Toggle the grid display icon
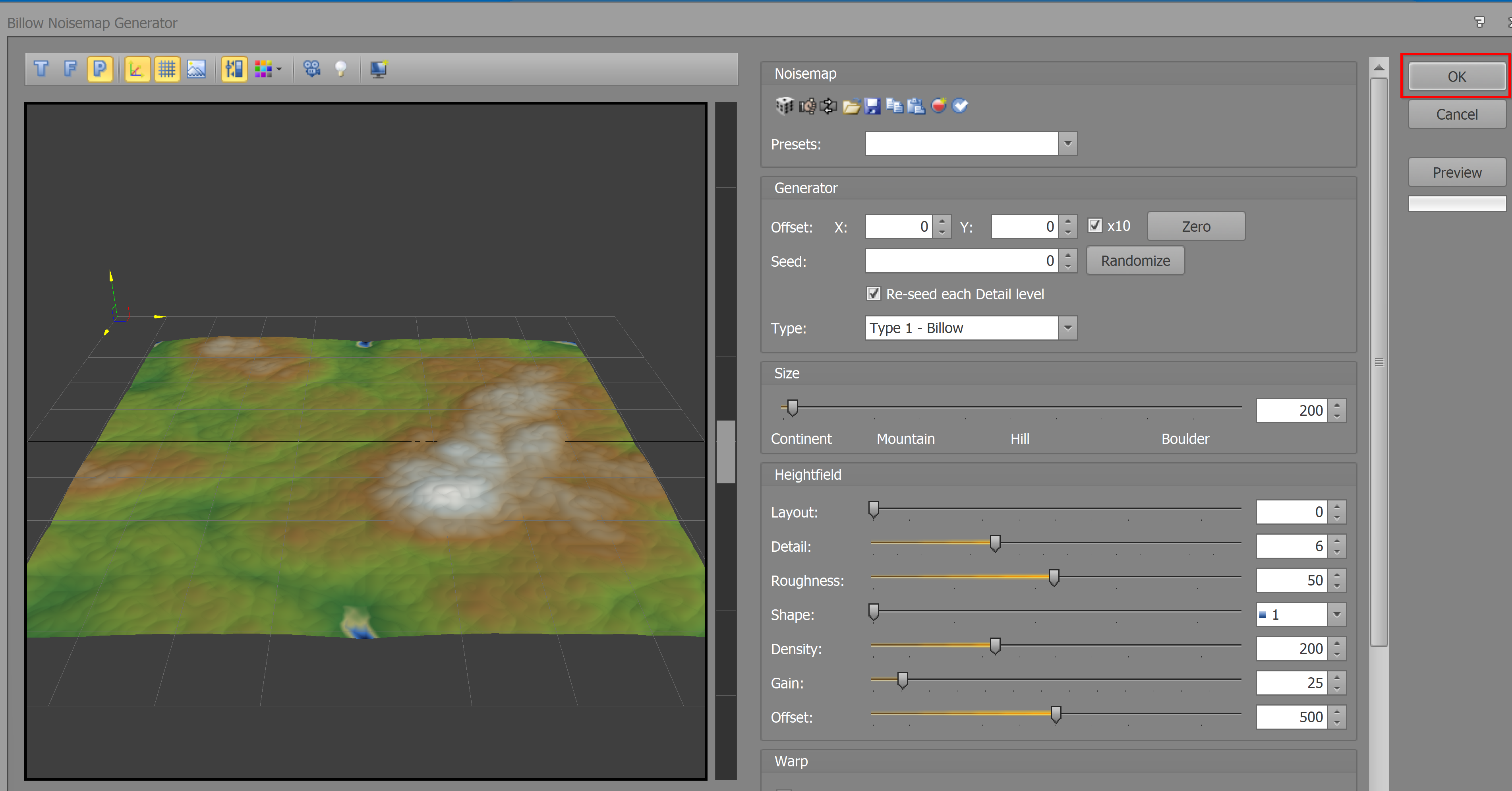This screenshot has width=1512, height=791. [167, 69]
